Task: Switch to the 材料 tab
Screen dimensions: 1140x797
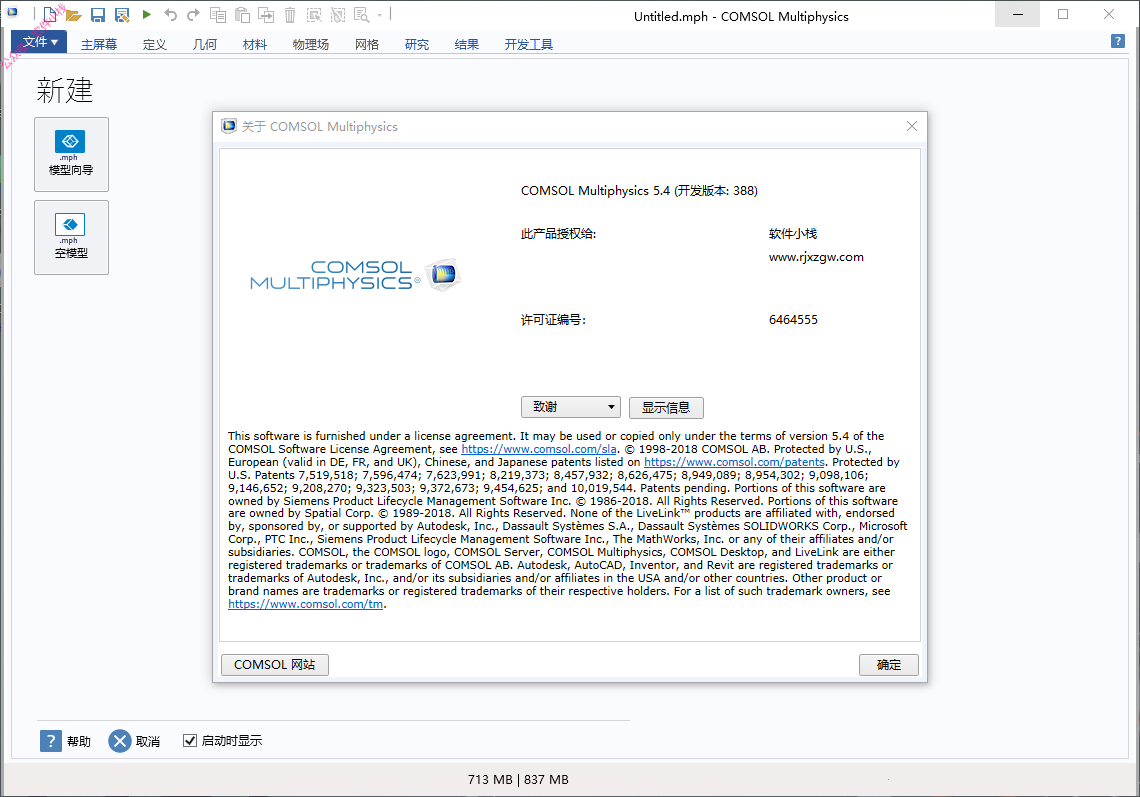Action: [x=254, y=44]
